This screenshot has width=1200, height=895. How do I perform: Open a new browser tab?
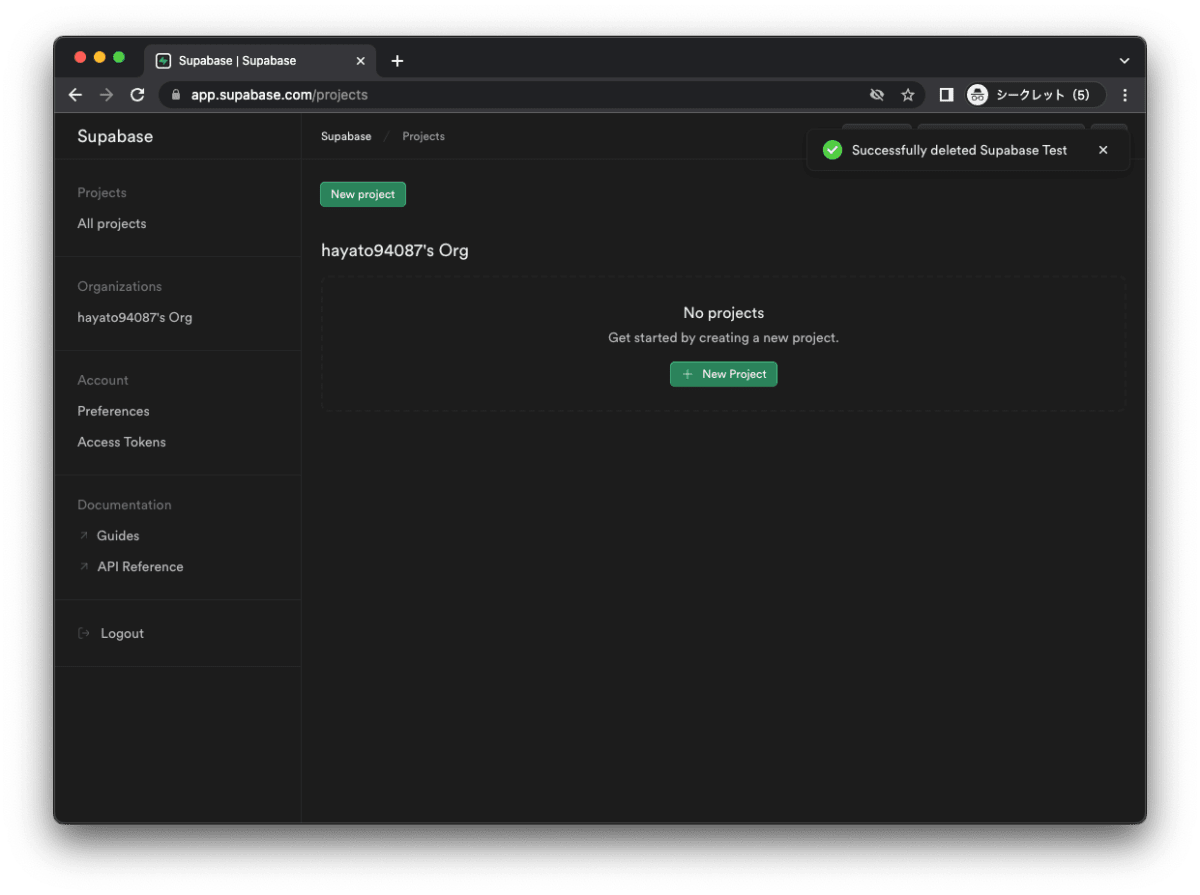point(397,61)
